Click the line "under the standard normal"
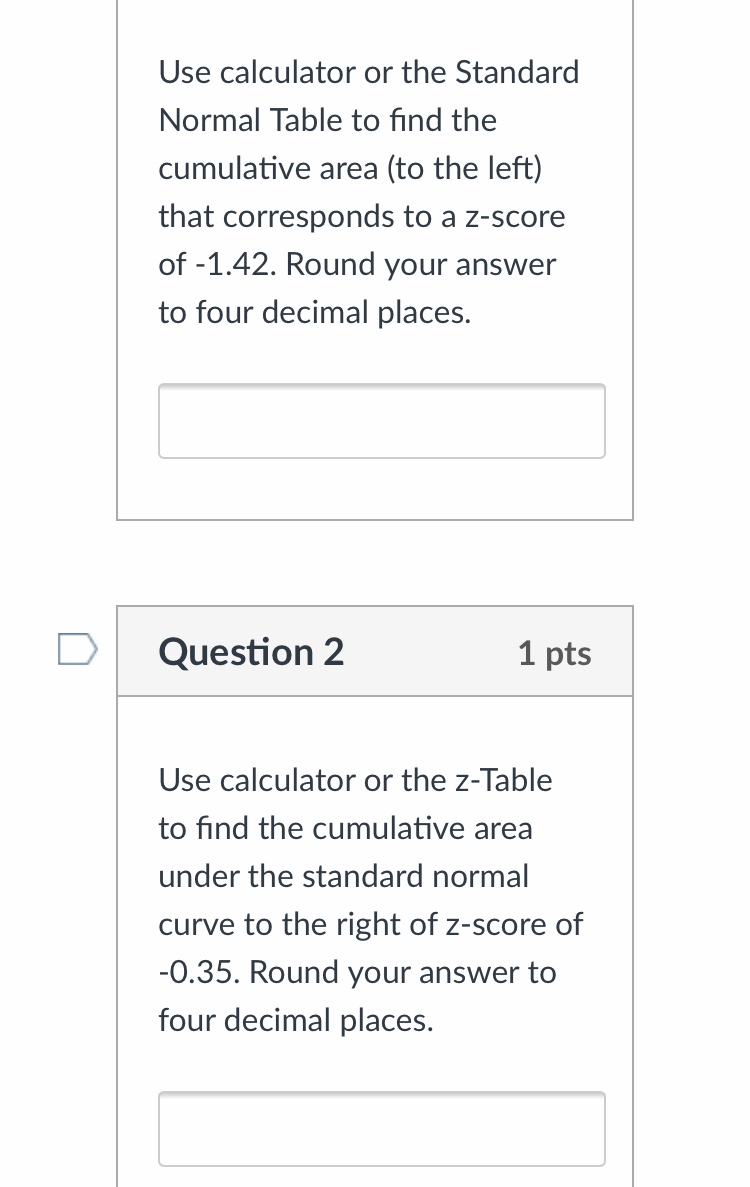 (343, 876)
